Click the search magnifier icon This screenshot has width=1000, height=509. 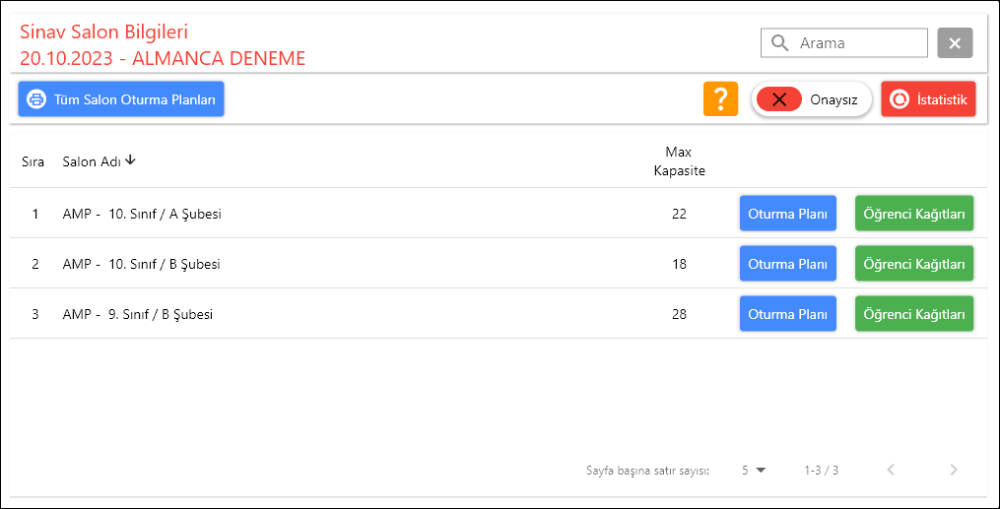(x=779, y=43)
